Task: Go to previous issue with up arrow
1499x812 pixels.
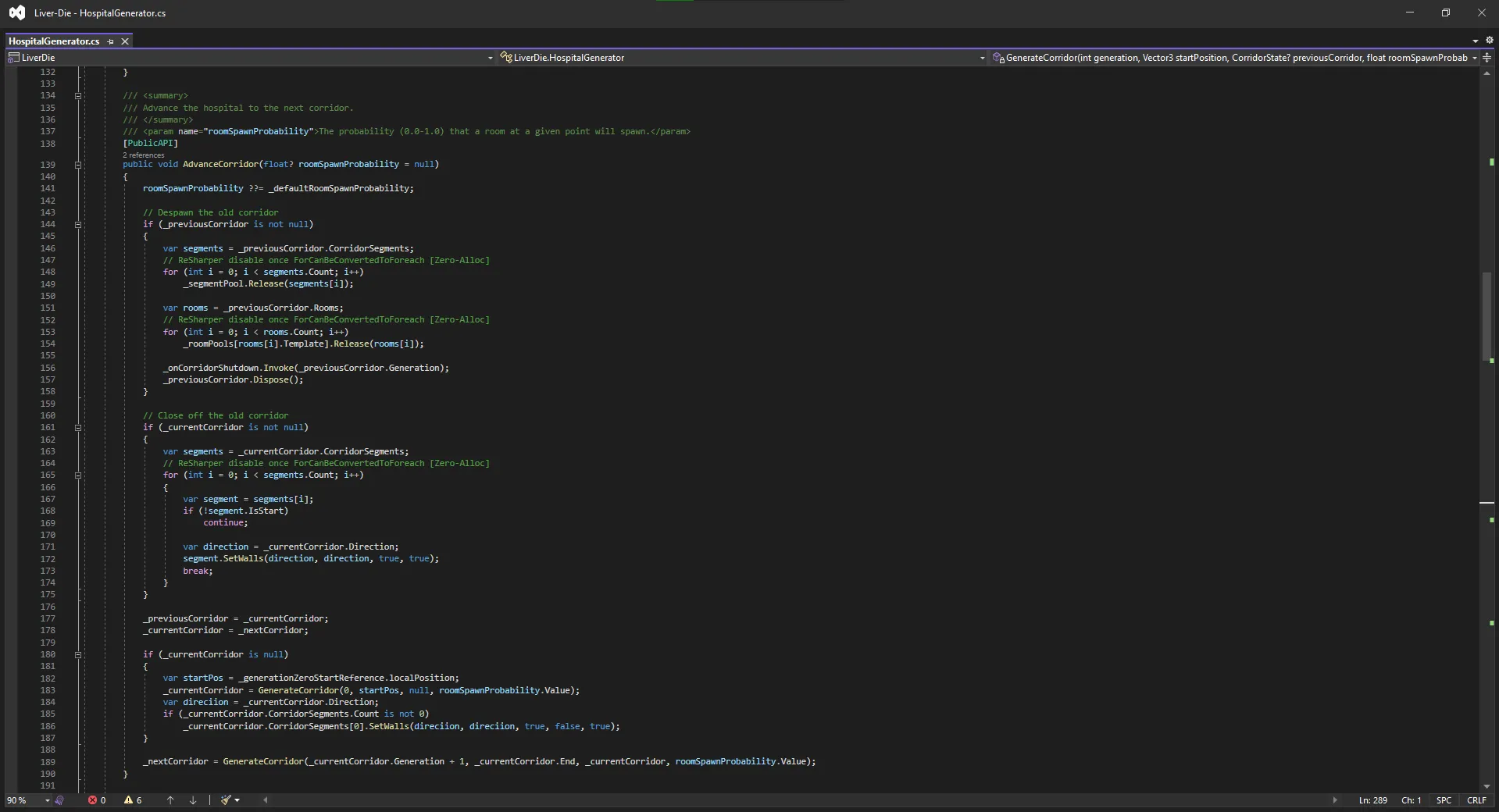Action: click(170, 800)
